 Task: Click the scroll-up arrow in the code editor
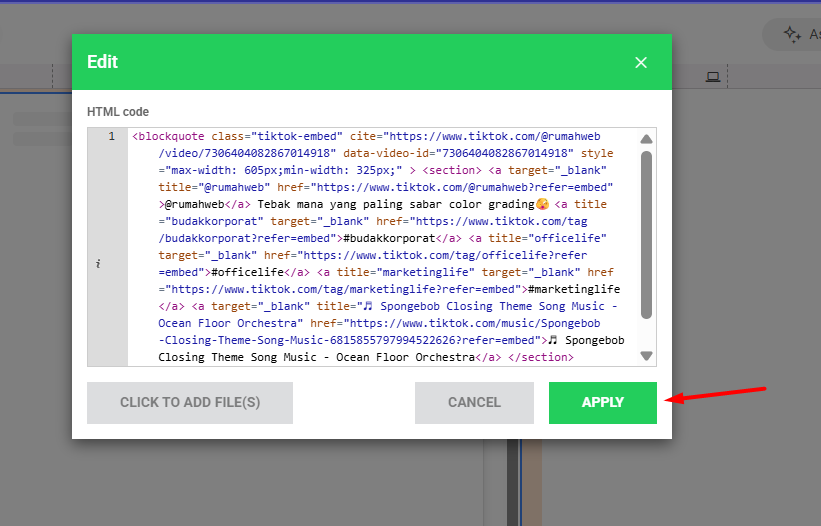coord(646,140)
